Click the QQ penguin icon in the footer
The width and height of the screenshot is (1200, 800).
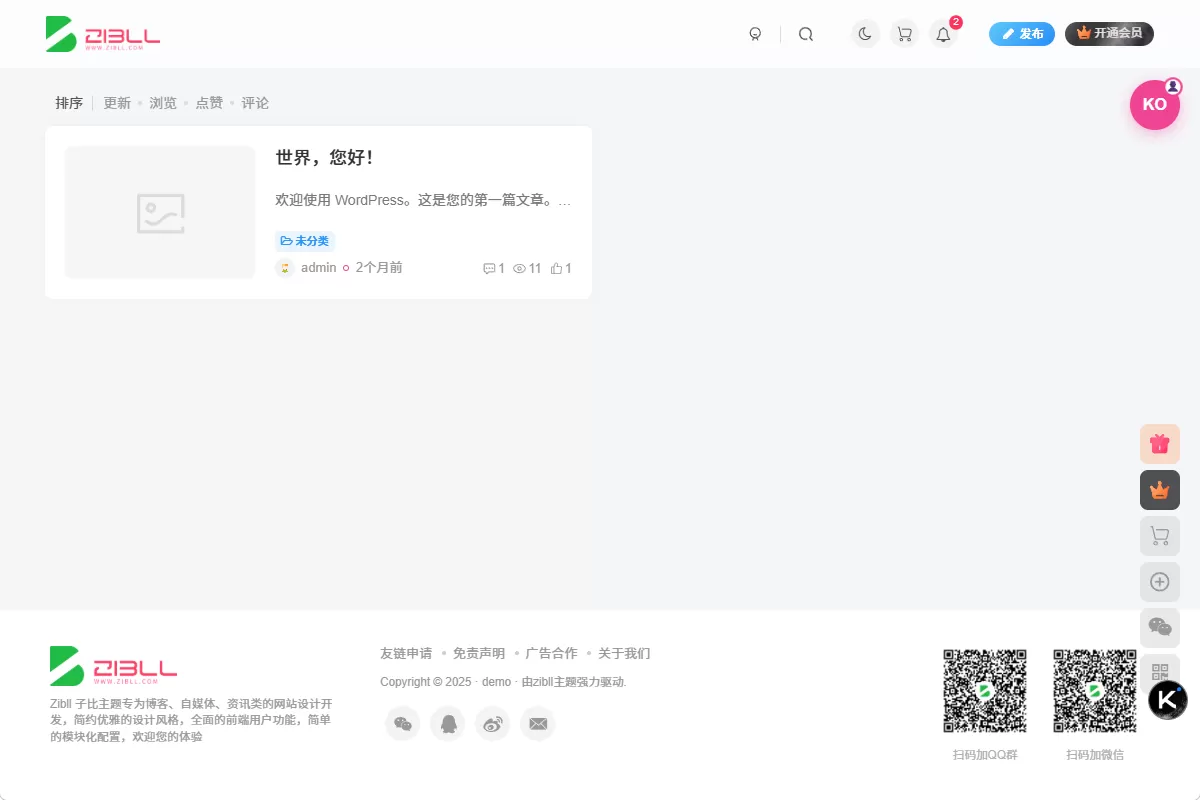pos(447,723)
